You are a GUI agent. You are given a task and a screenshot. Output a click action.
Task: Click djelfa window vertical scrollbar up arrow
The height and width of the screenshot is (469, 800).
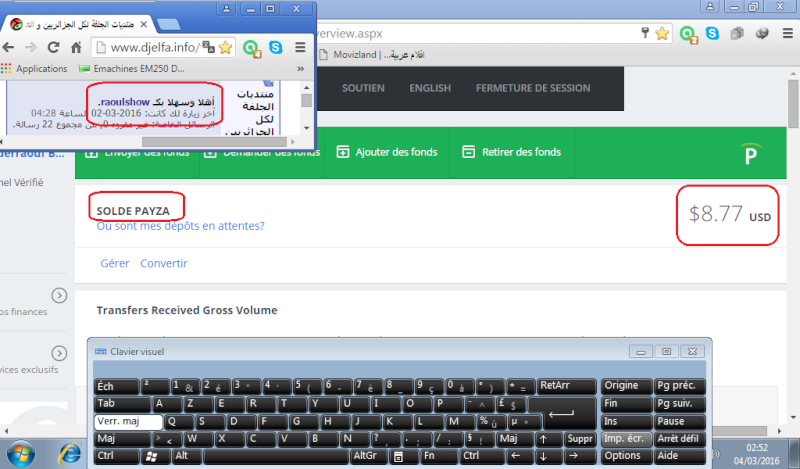pyautogui.click(x=307, y=87)
